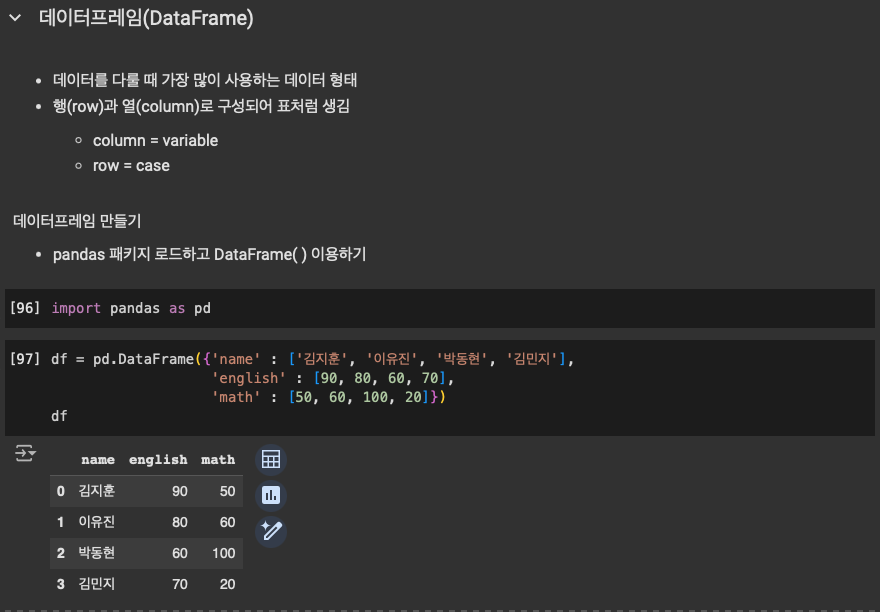
Task: Click the english column header
Action: point(158,460)
